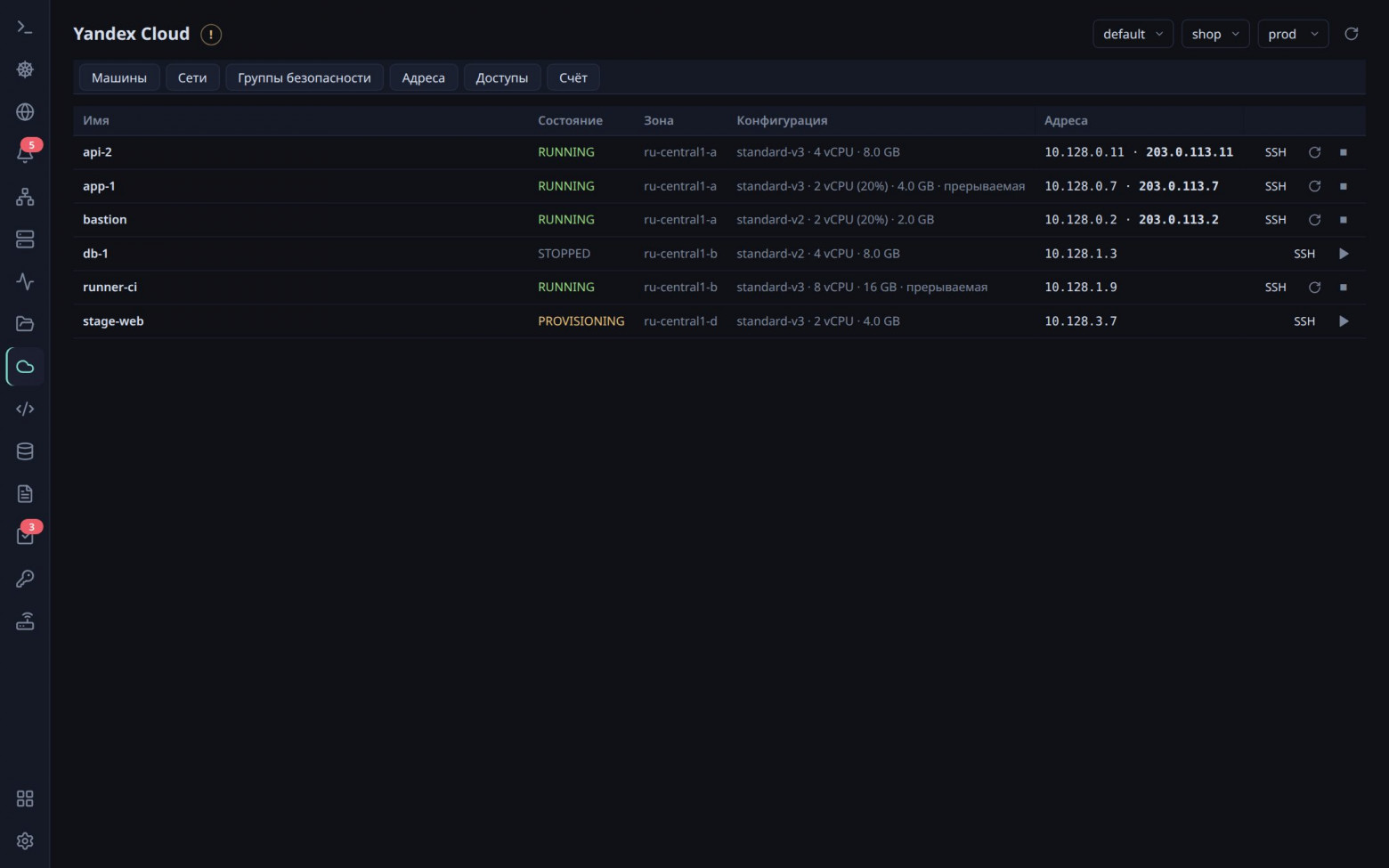Open the router icon in the sidebar

pos(25,621)
